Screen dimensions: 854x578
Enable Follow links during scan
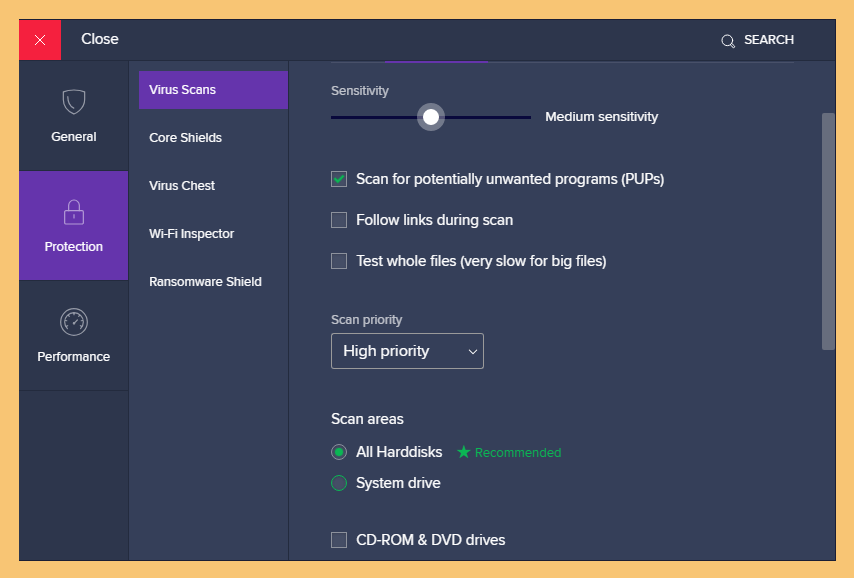339,220
